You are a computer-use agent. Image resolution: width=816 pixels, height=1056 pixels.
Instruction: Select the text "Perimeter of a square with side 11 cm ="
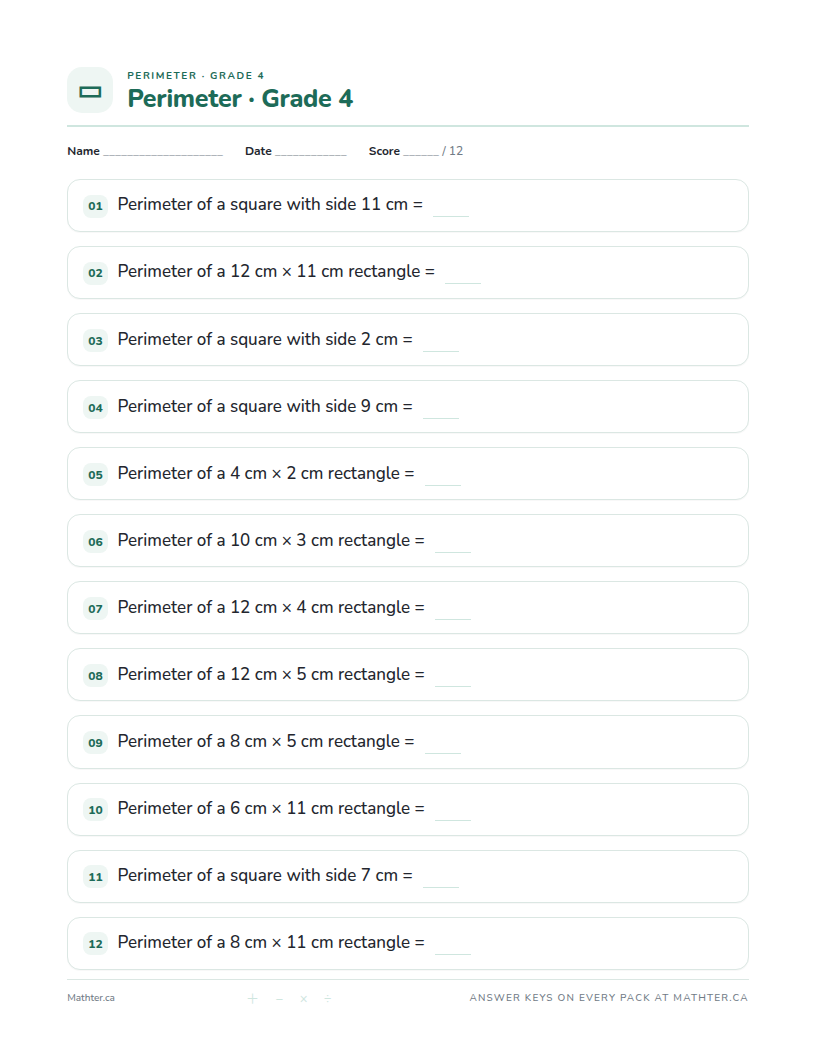coord(270,205)
